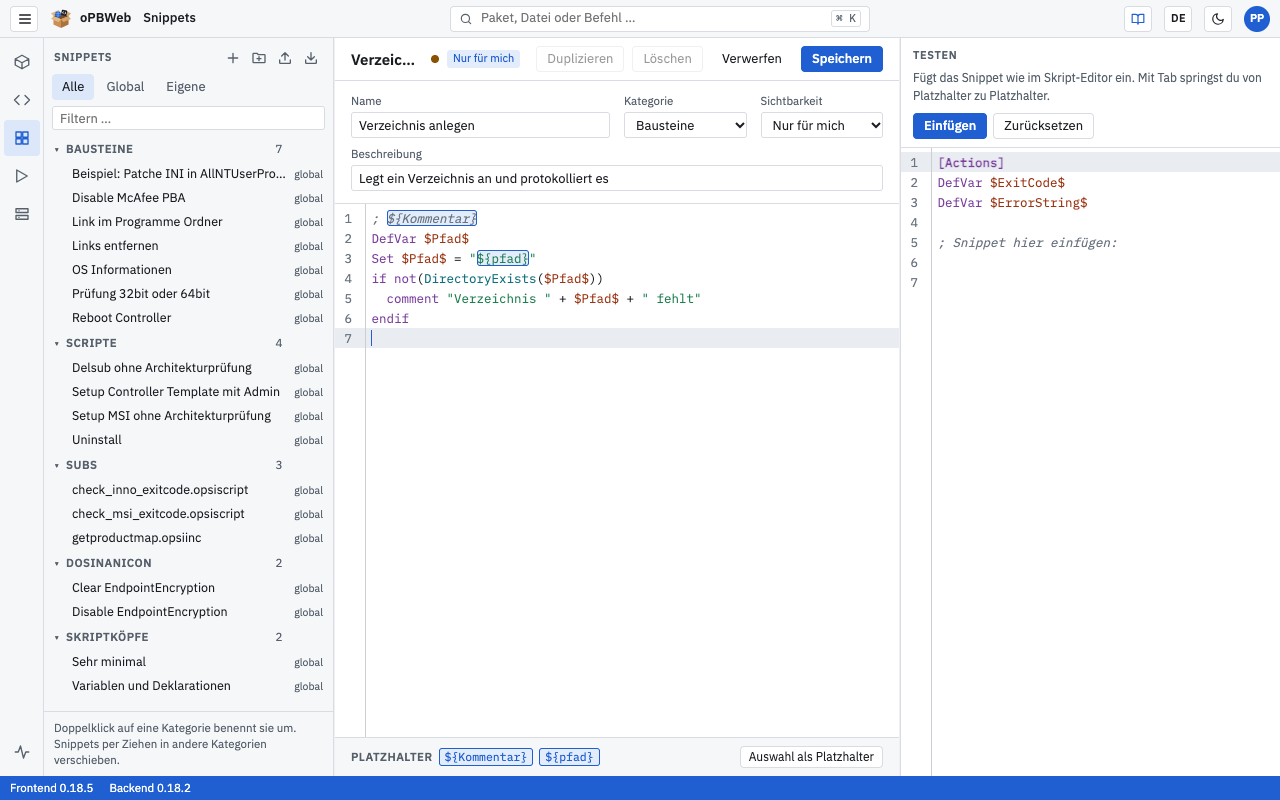Open the PP user avatar menu
The width and height of the screenshot is (1280, 800).
(1257, 18)
